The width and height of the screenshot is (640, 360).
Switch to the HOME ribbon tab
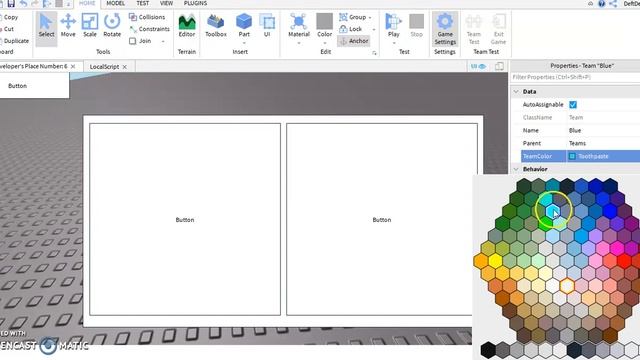click(87, 3)
